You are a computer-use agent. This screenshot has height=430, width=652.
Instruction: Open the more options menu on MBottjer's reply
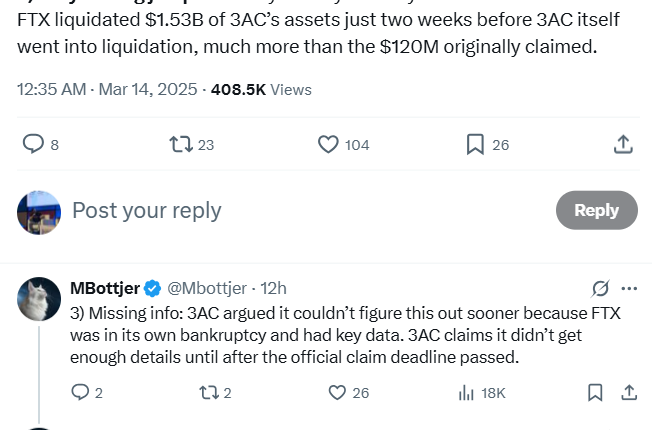coord(629,288)
